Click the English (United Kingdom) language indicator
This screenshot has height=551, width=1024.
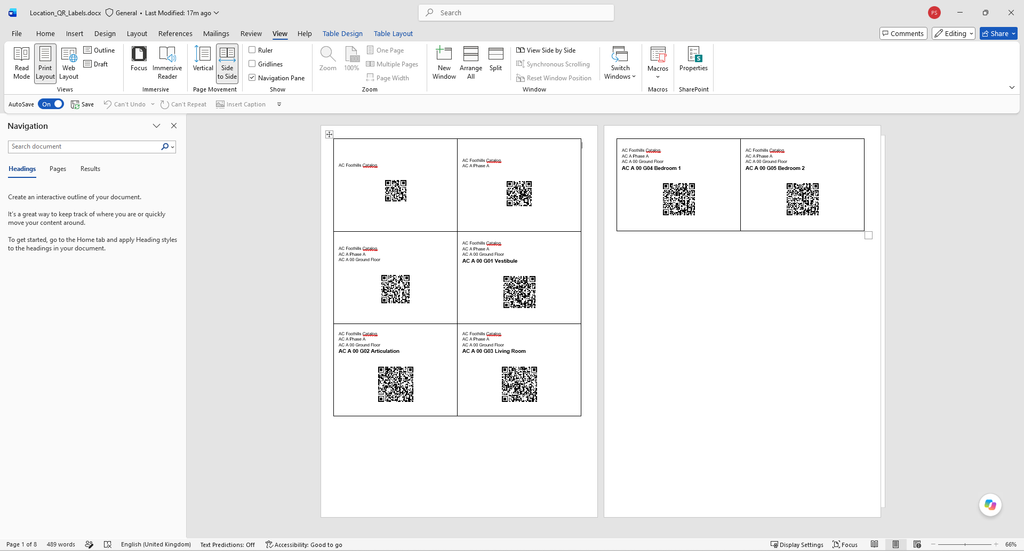(x=156, y=544)
